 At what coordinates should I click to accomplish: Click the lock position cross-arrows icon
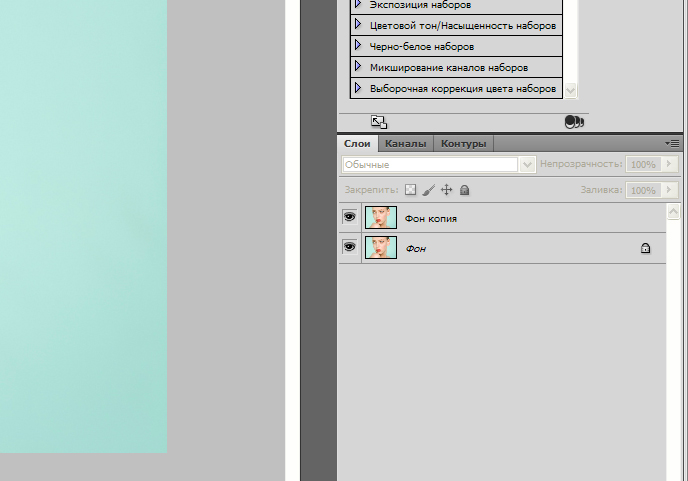(447, 189)
